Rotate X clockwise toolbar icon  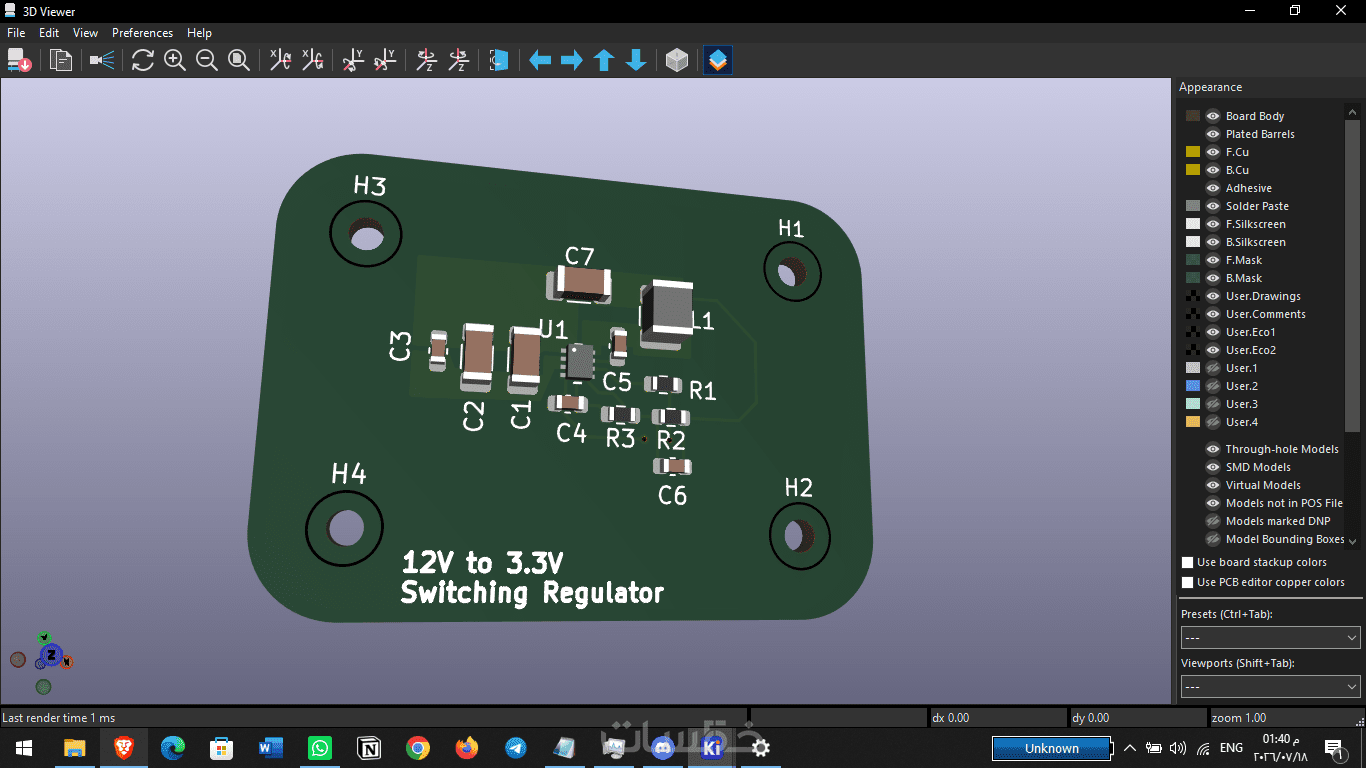click(281, 61)
